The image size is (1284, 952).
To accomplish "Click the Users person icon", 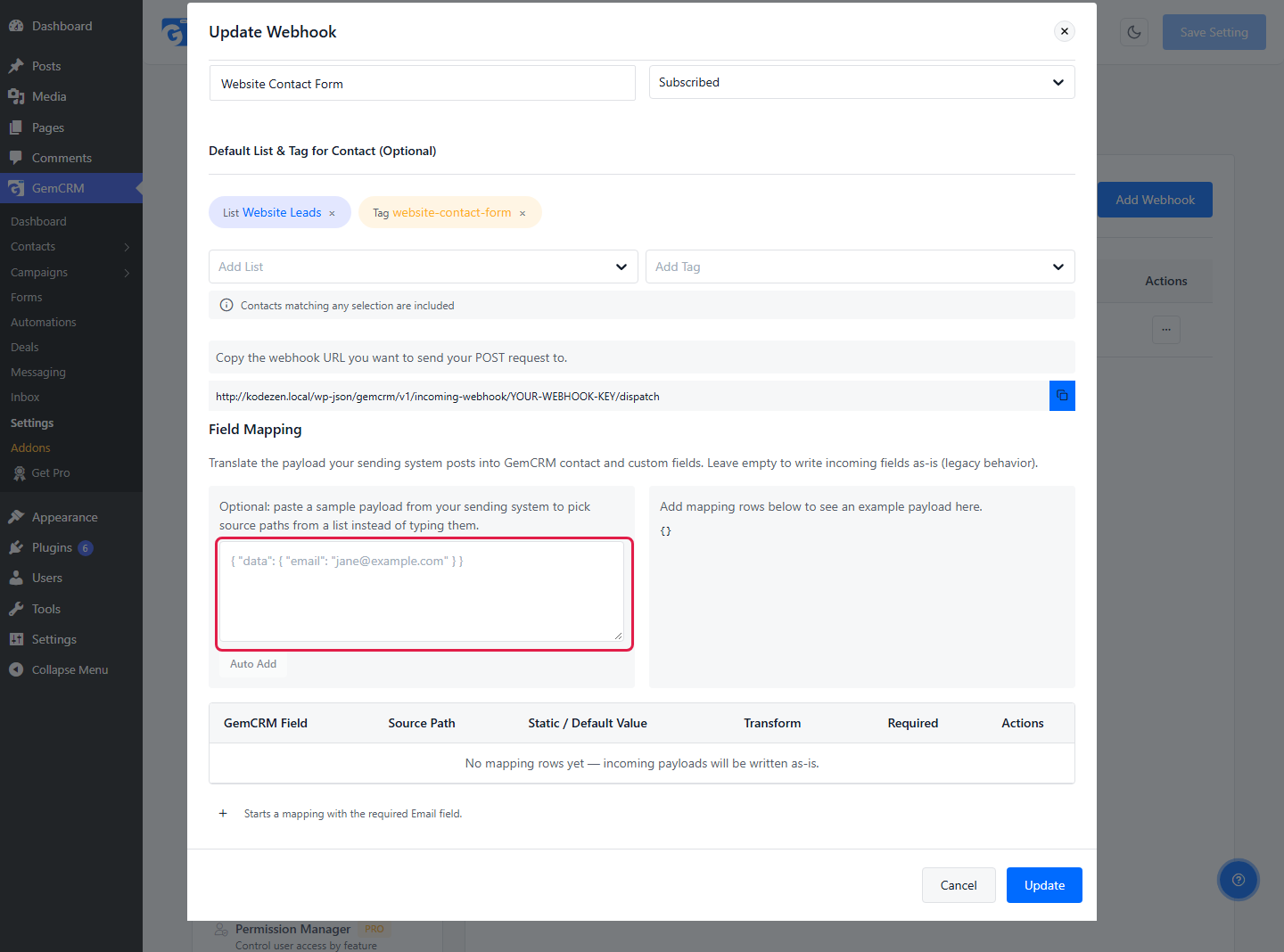I will click(16, 578).
